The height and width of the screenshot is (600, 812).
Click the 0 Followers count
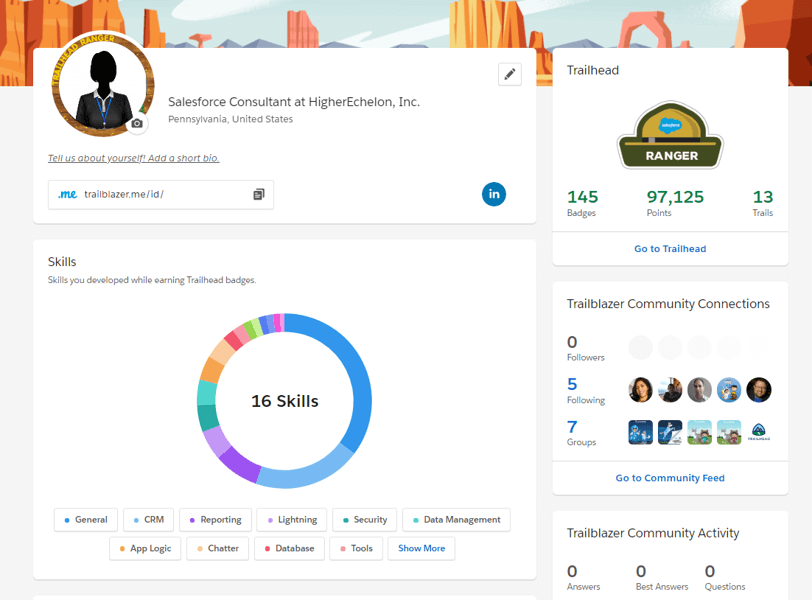pos(572,342)
